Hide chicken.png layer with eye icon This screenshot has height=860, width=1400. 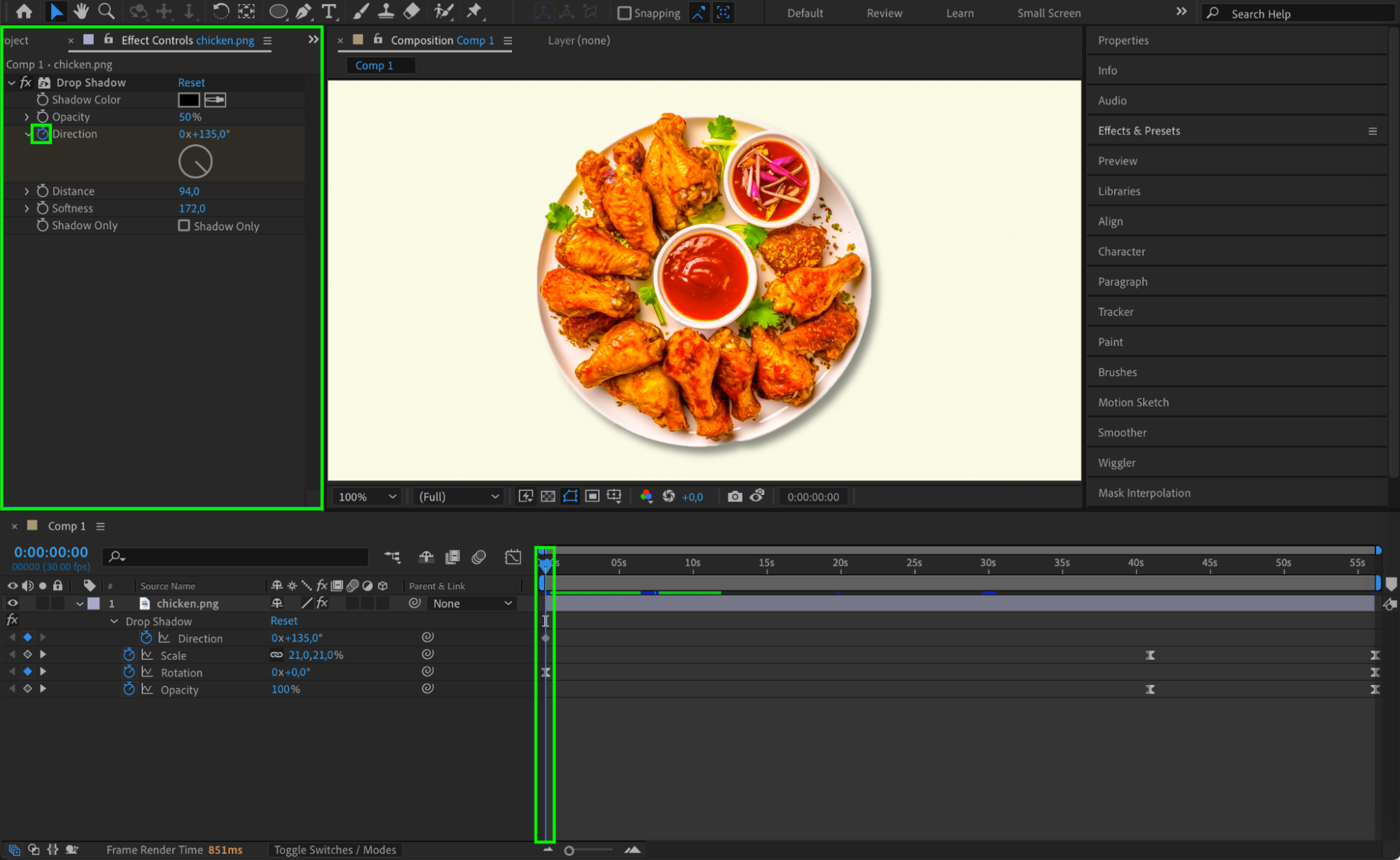point(13,603)
